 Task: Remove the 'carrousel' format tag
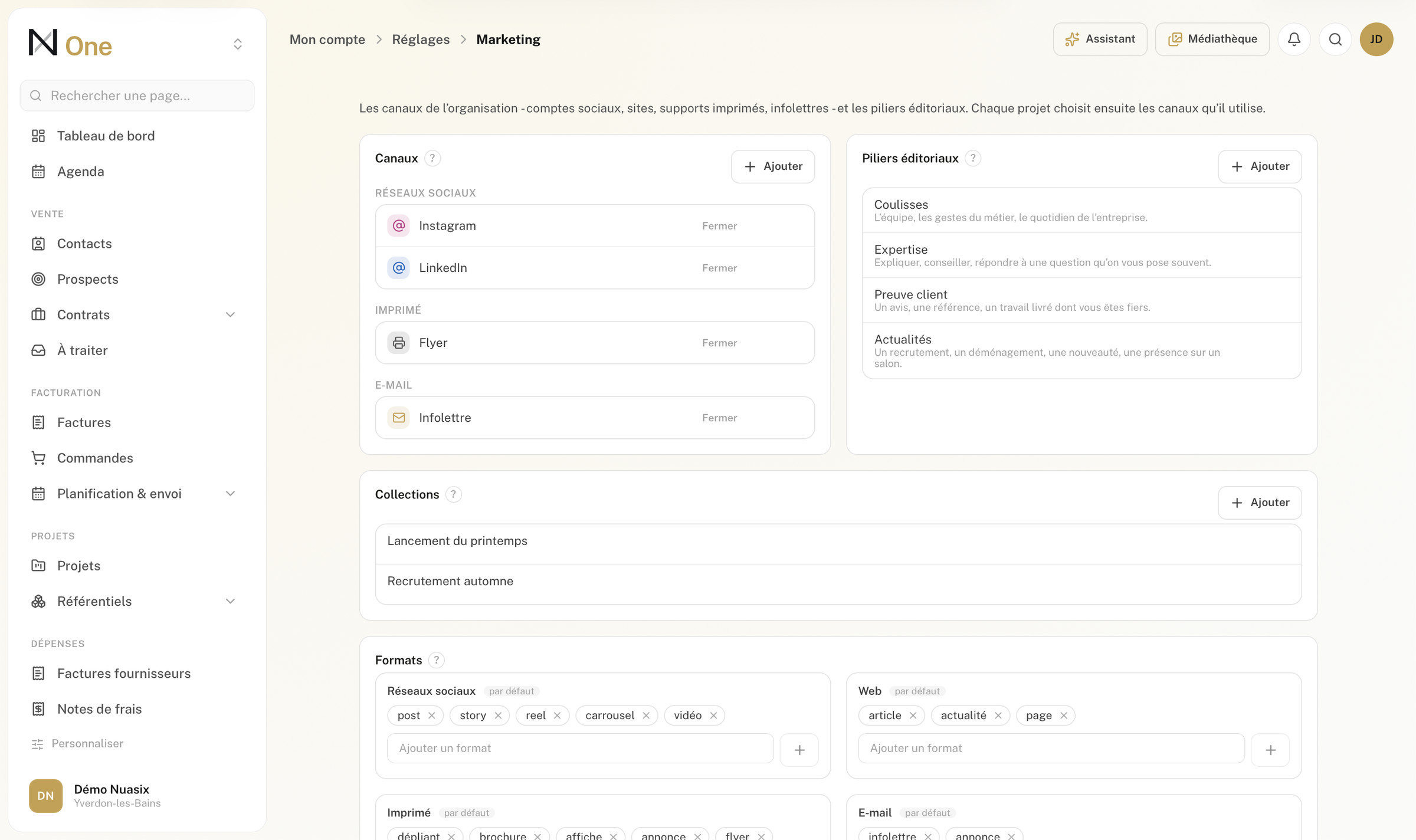(x=646, y=716)
